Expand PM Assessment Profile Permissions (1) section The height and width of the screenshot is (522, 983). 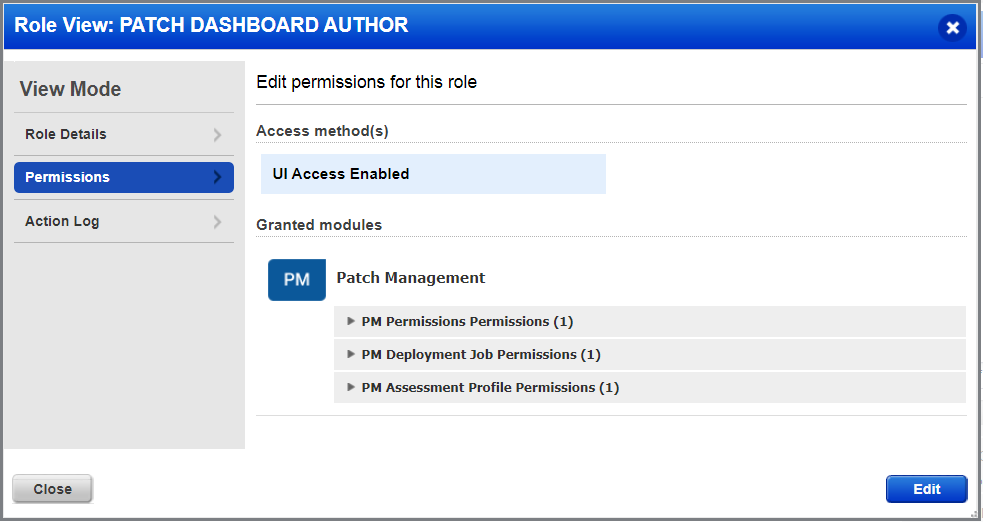[x=351, y=387]
